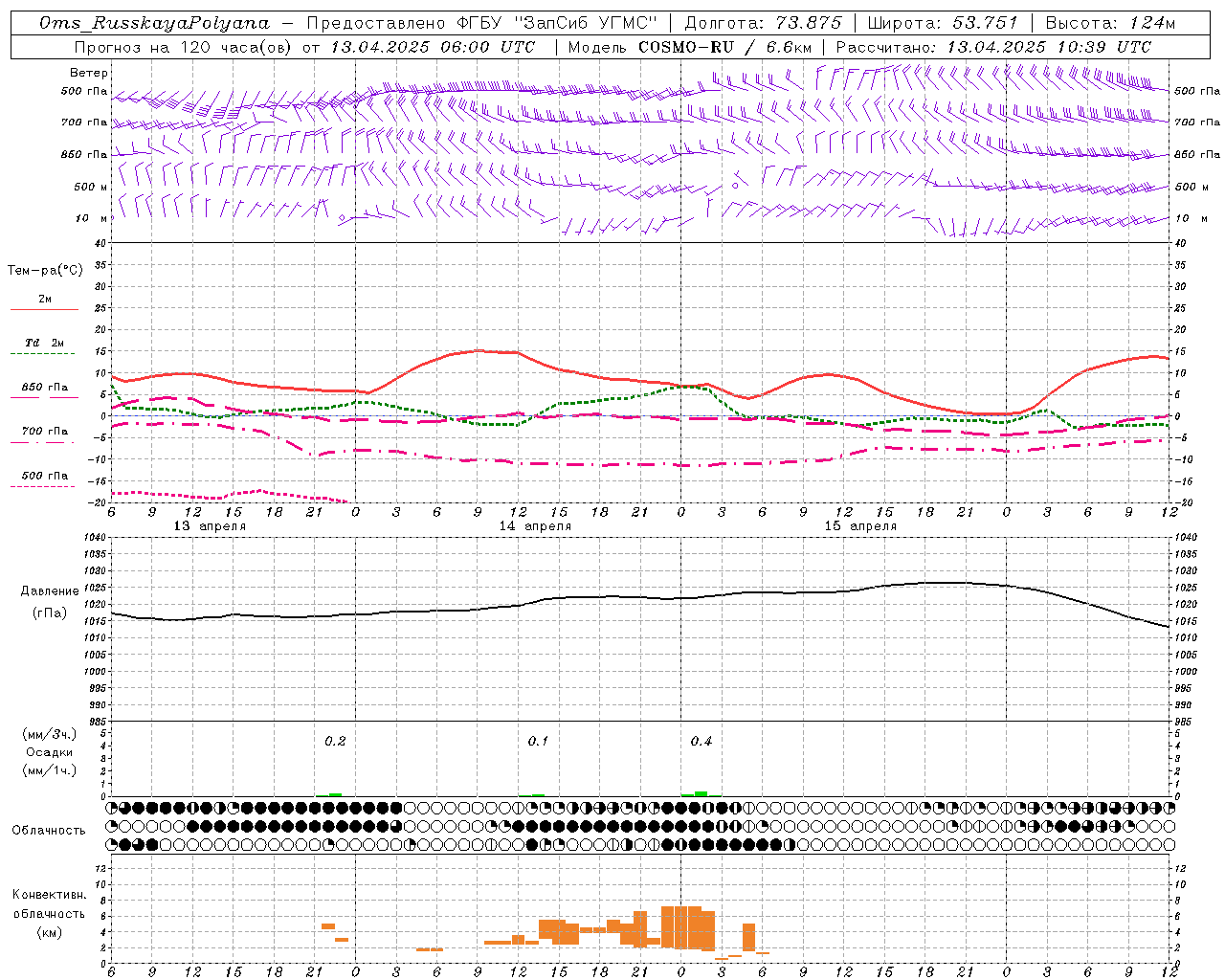Click the 'Высота: 124м' elevation value

pyautogui.click(x=1110, y=23)
